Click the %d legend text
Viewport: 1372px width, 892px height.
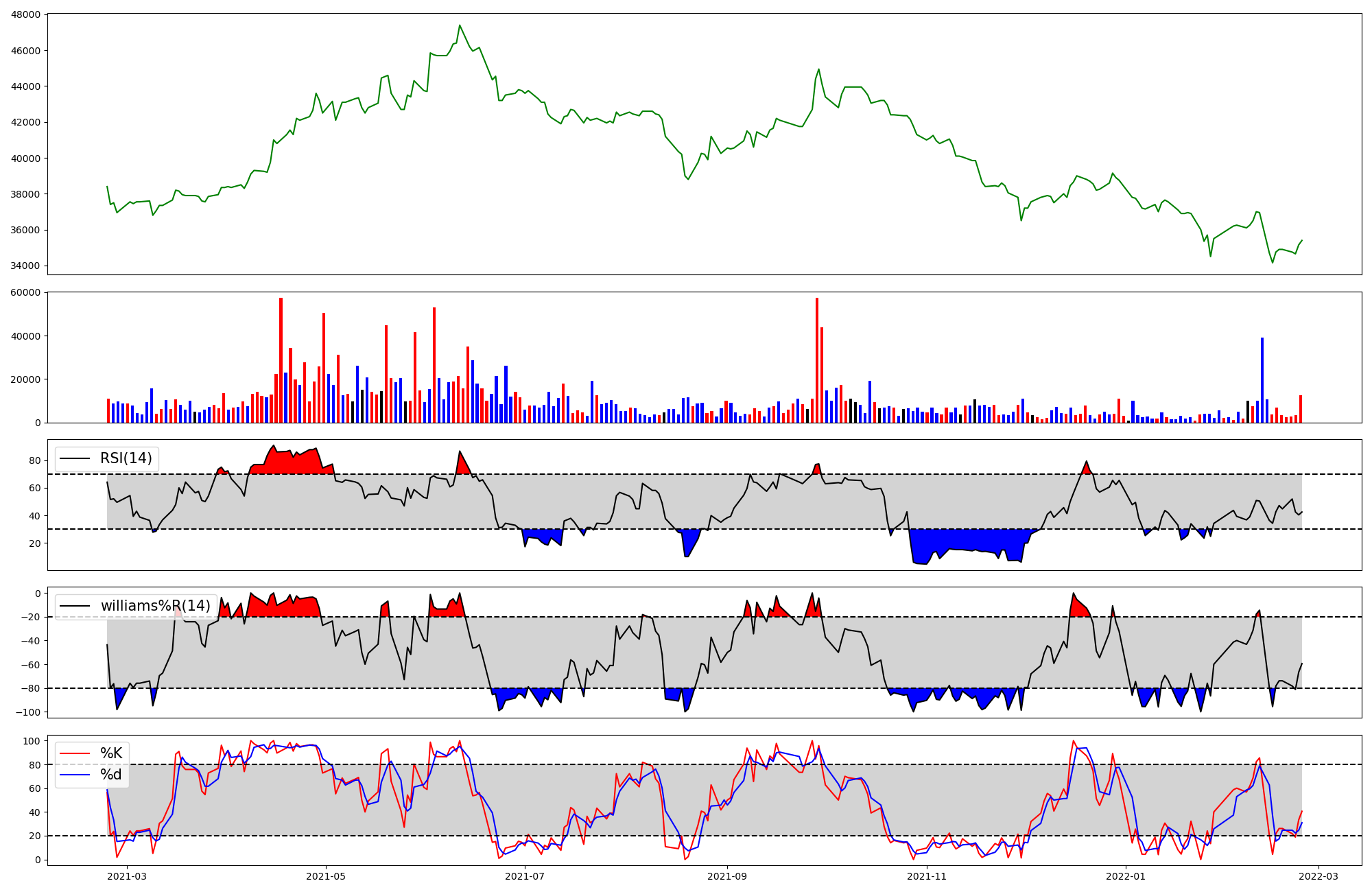(111, 775)
